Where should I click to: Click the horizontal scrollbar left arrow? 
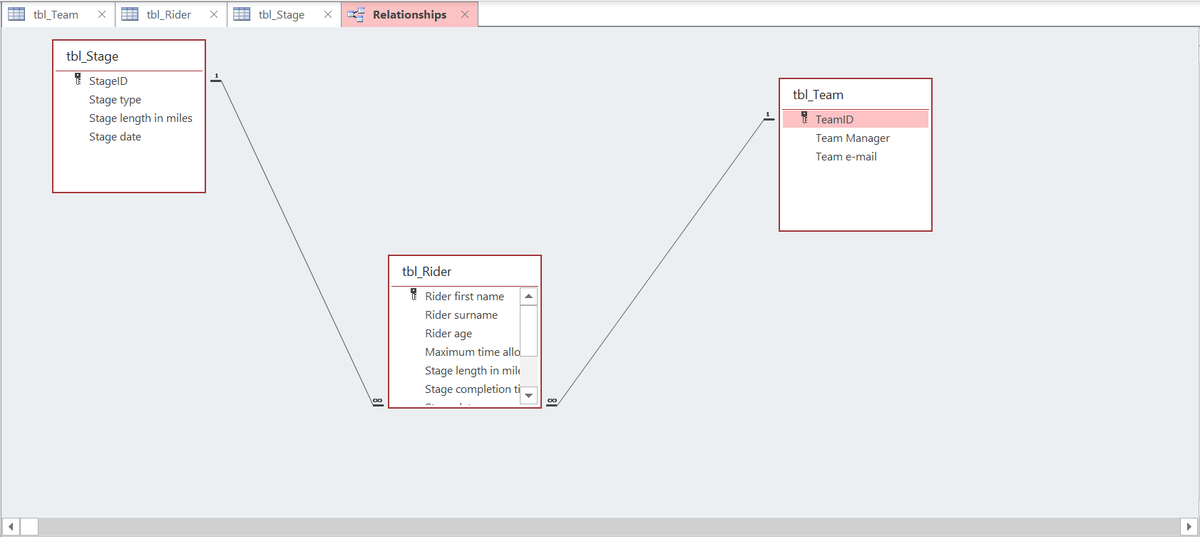(x=11, y=526)
